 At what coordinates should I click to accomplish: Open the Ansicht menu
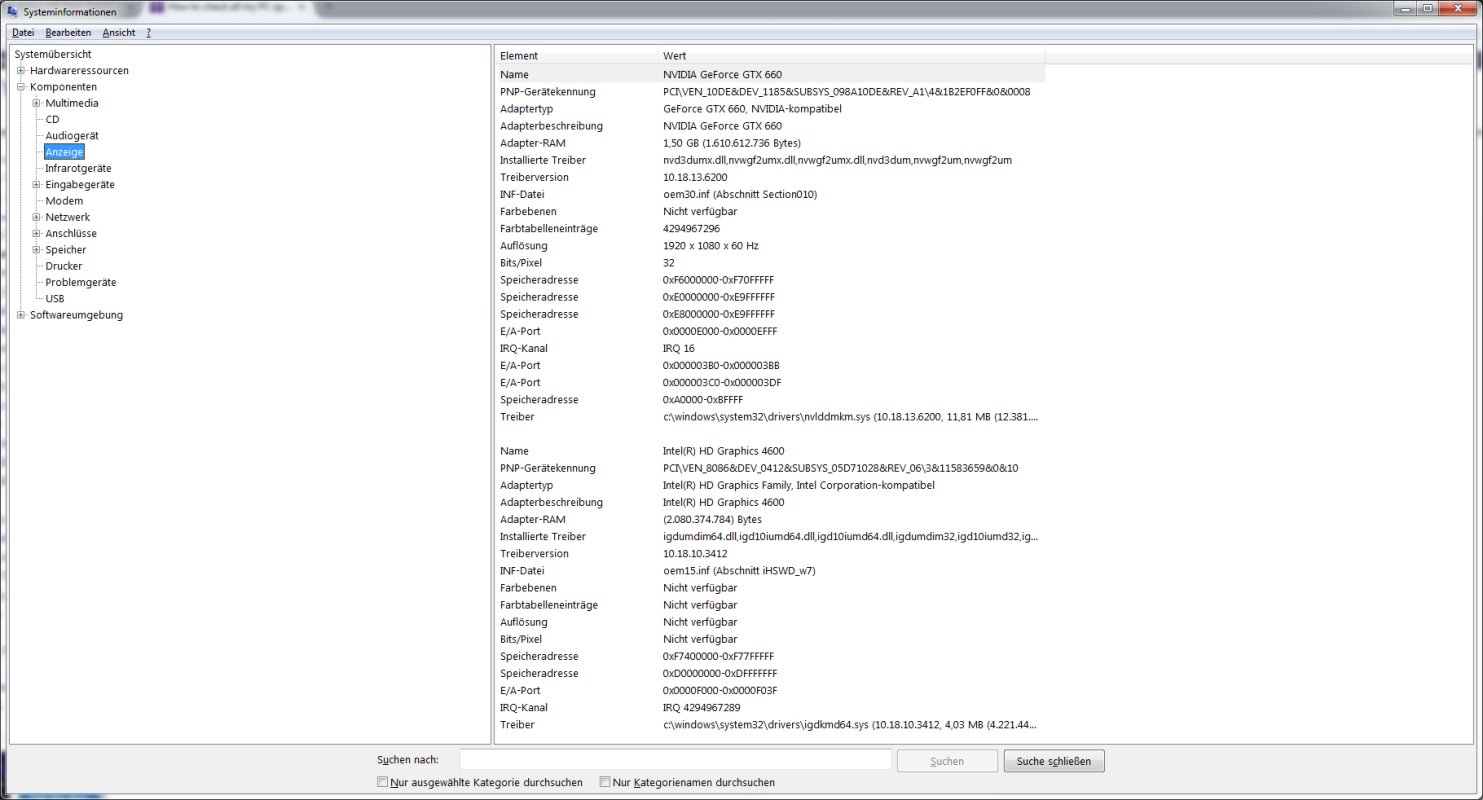tap(119, 33)
